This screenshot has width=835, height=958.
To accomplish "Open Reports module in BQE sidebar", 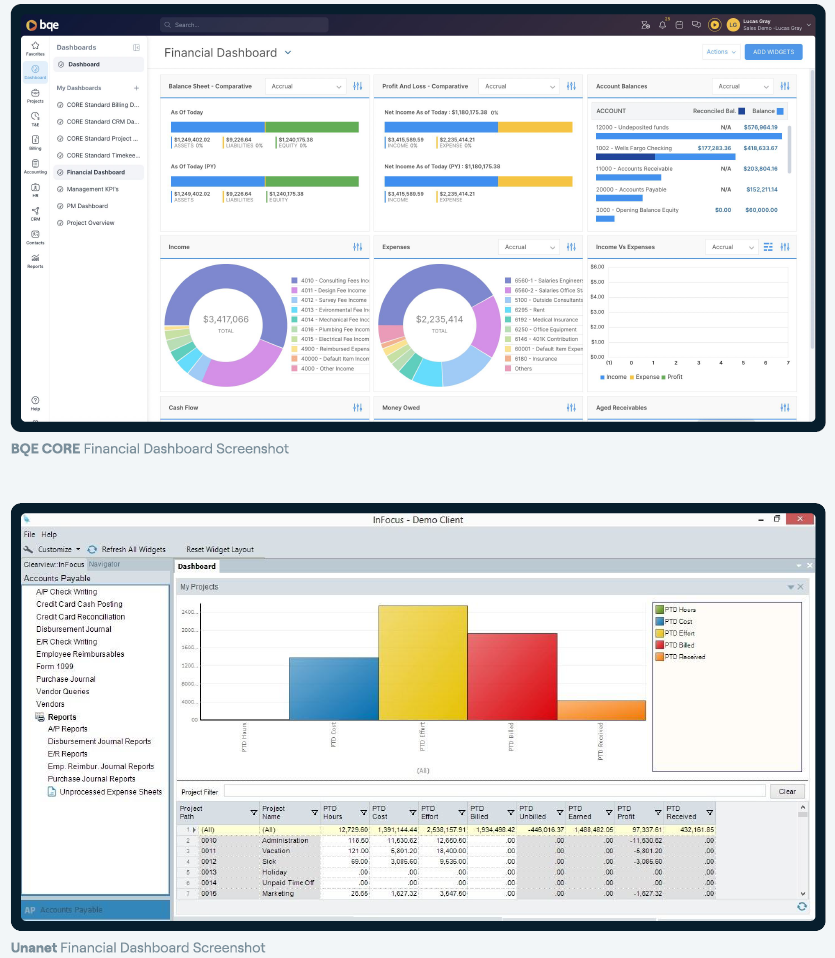I will click(35, 261).
